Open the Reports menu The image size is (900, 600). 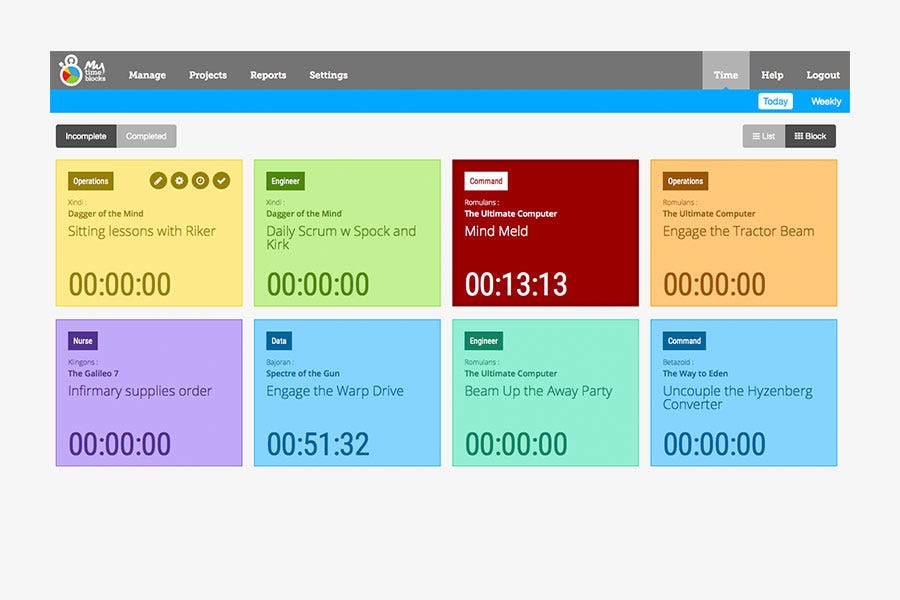(267, 74)
